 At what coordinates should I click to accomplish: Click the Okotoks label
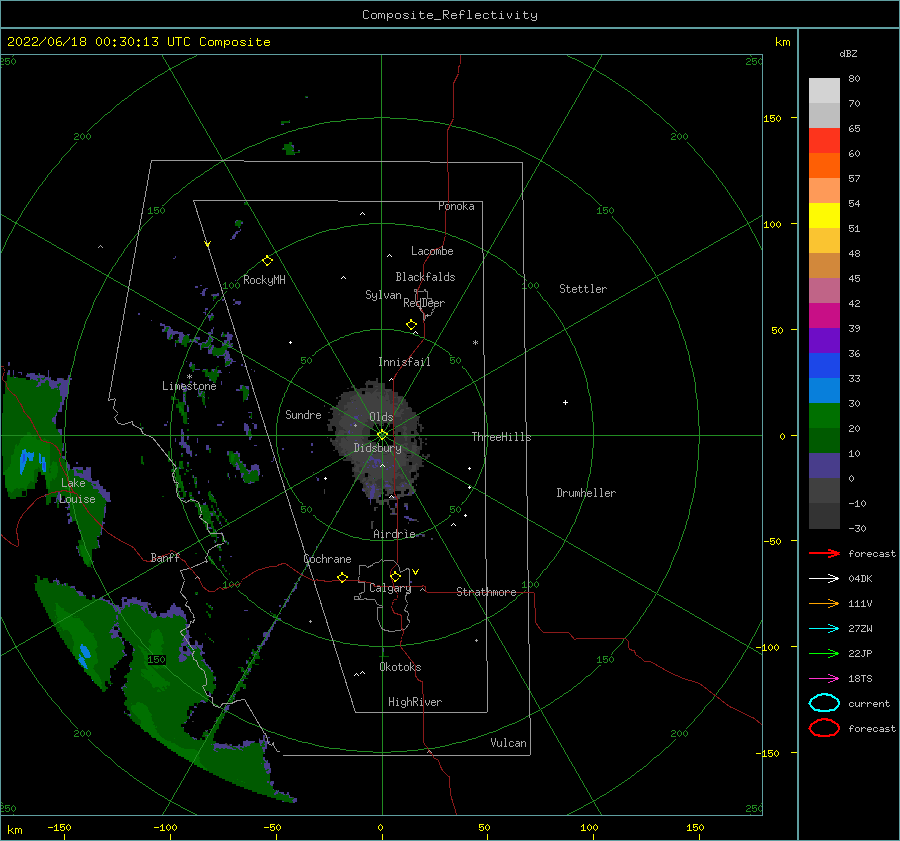coord(400,667)
